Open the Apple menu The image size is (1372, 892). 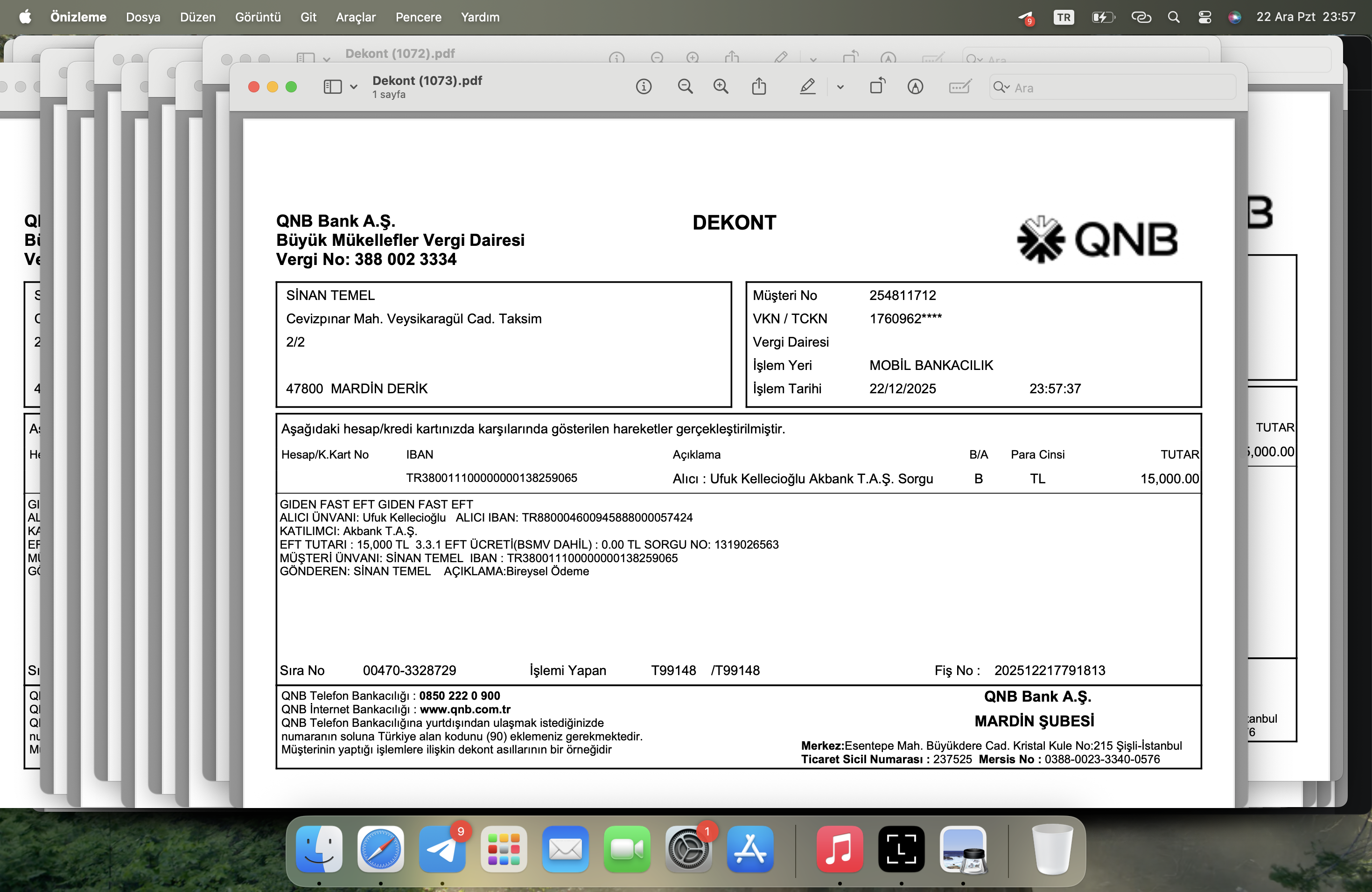point(25,17)
